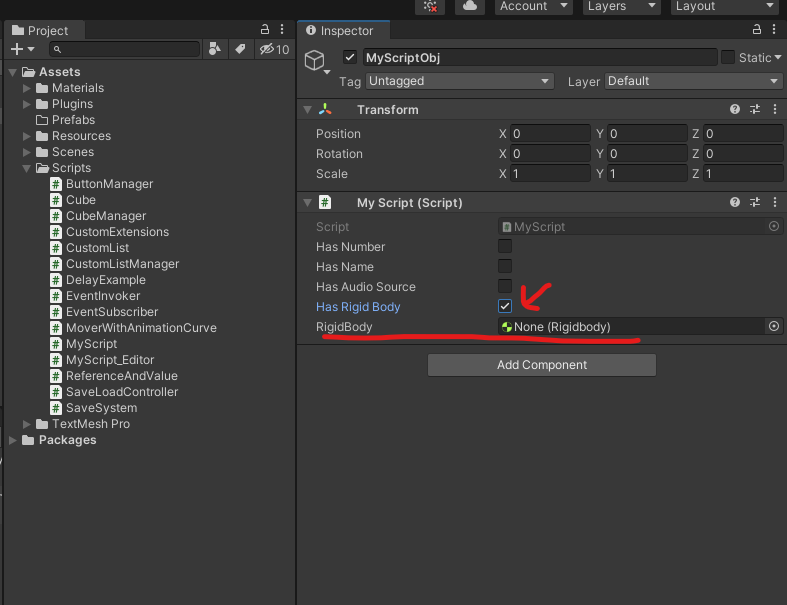Enable the Has Audio Source checkbox
This screenshot has width=787, height=605.
click(505, 286)
